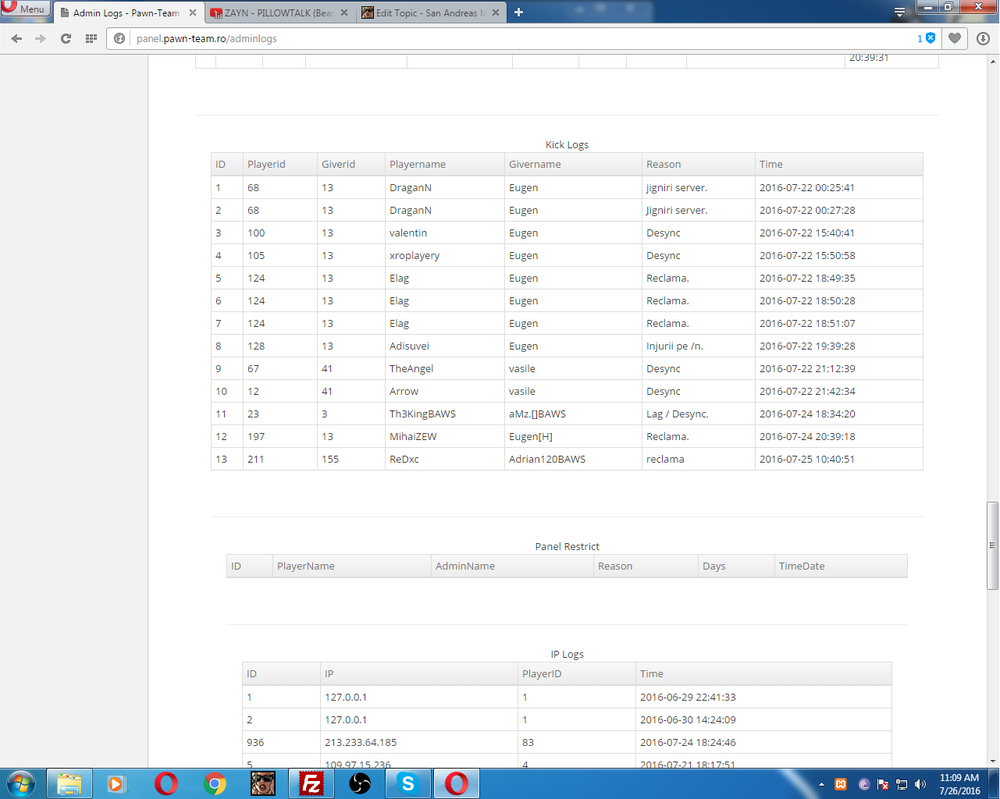The image size is (1000, 799).
Task: Reload the page
Action: pos(65,39)
